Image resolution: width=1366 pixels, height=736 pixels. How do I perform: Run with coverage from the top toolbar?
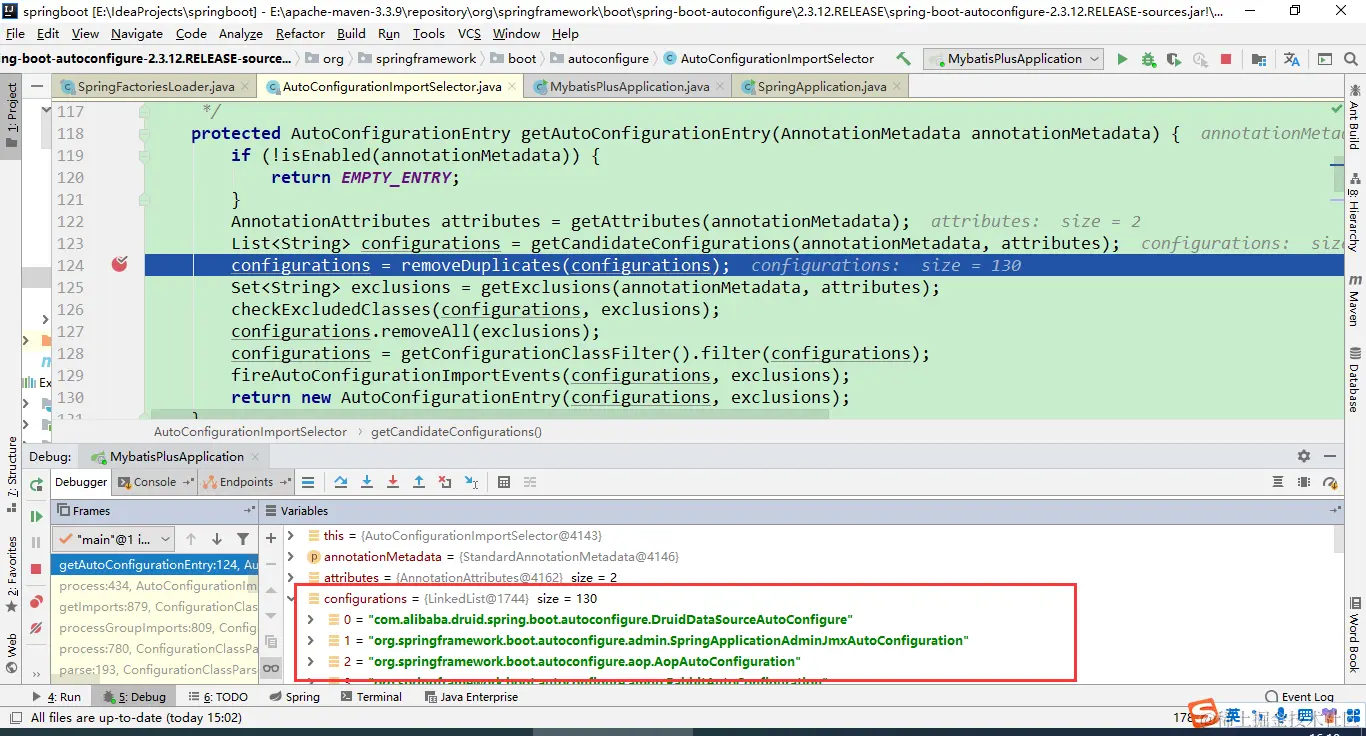coord(1174,59)
